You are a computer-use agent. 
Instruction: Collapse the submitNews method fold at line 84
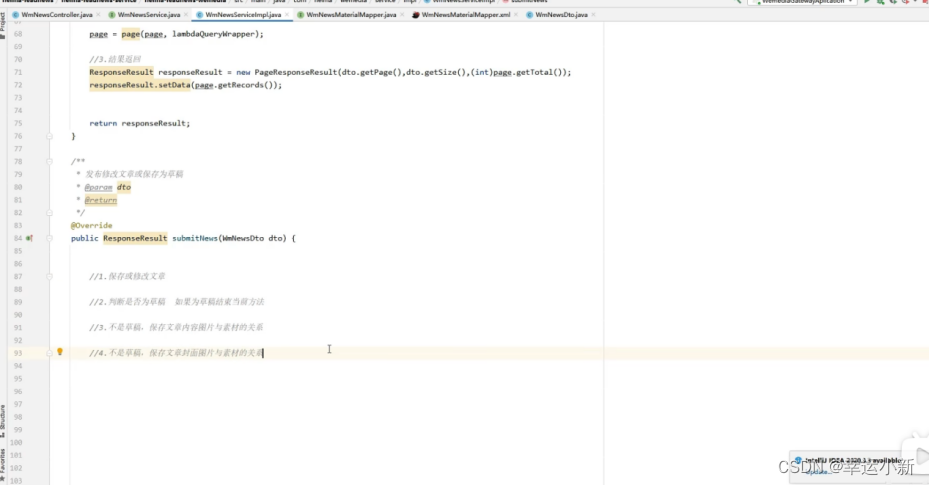[49, 238]
